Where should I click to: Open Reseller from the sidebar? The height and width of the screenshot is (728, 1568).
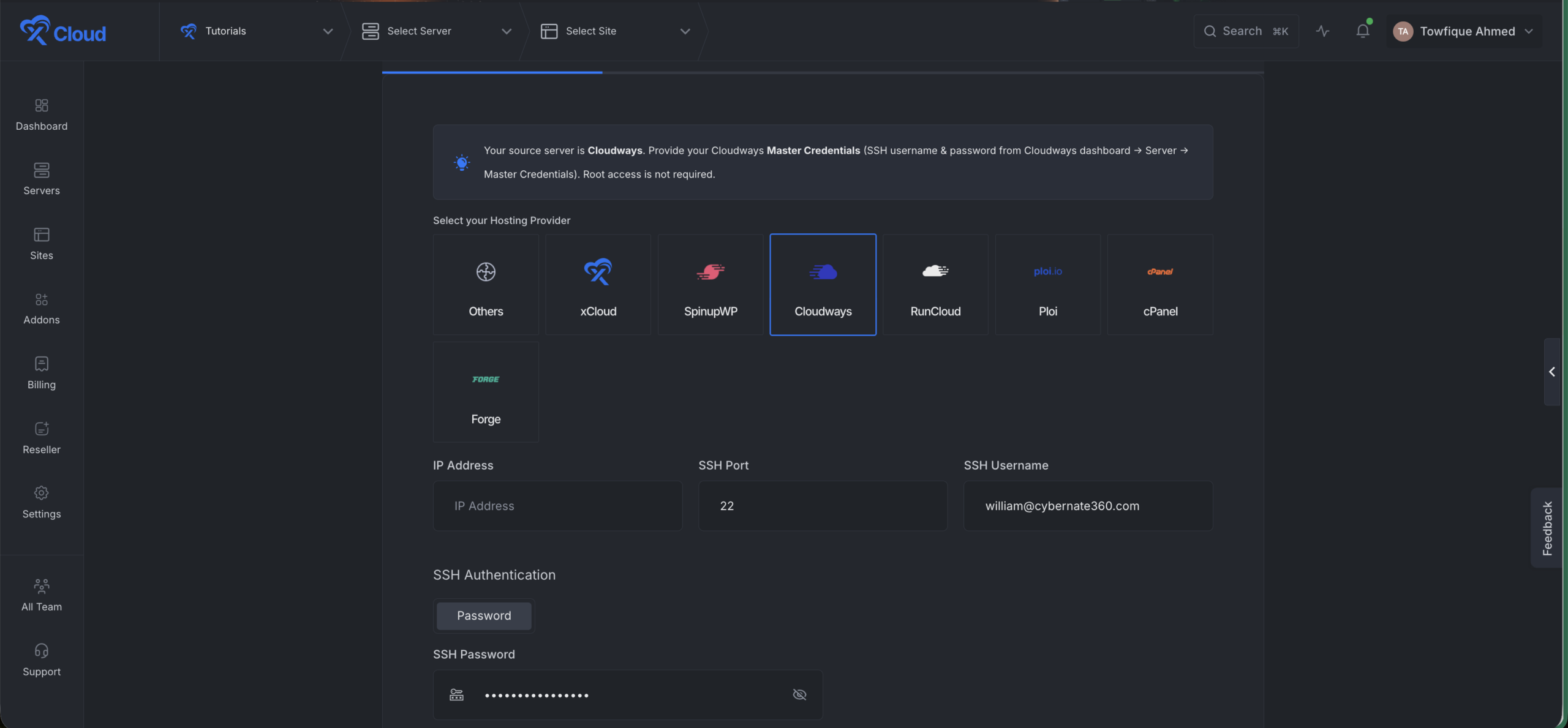click(x=42, y=438)
